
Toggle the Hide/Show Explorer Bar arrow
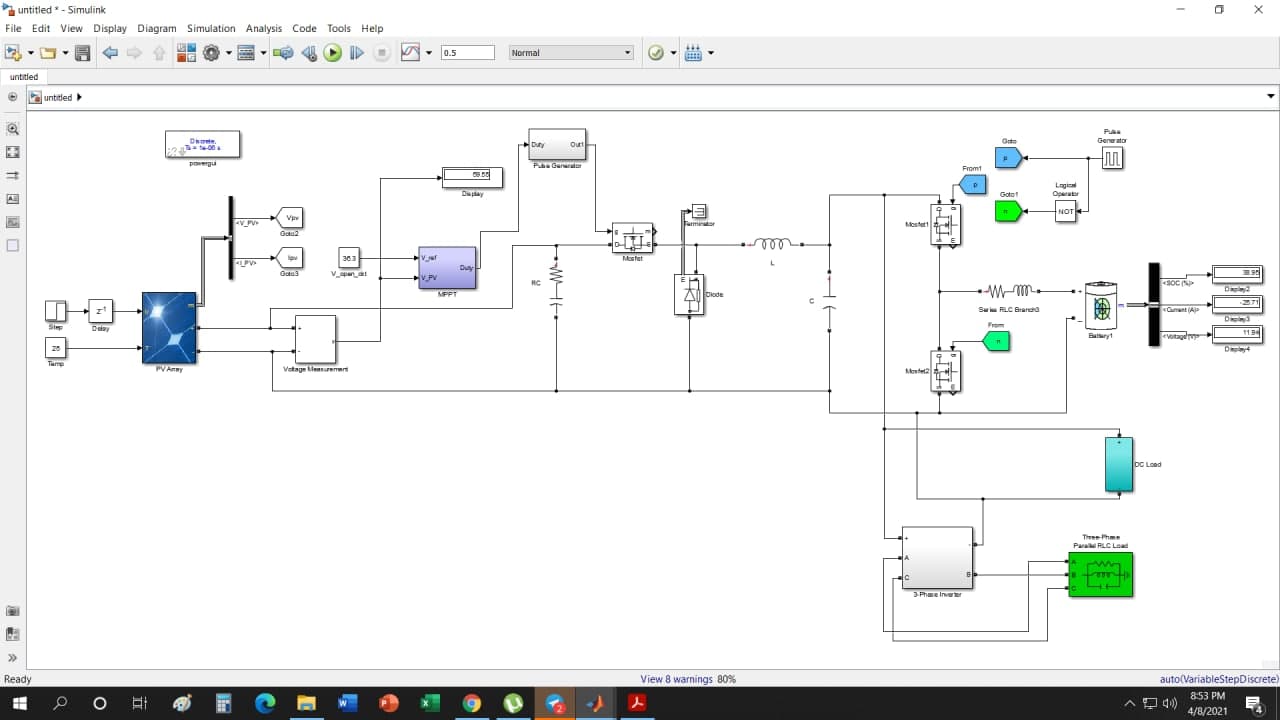(12, 97)
